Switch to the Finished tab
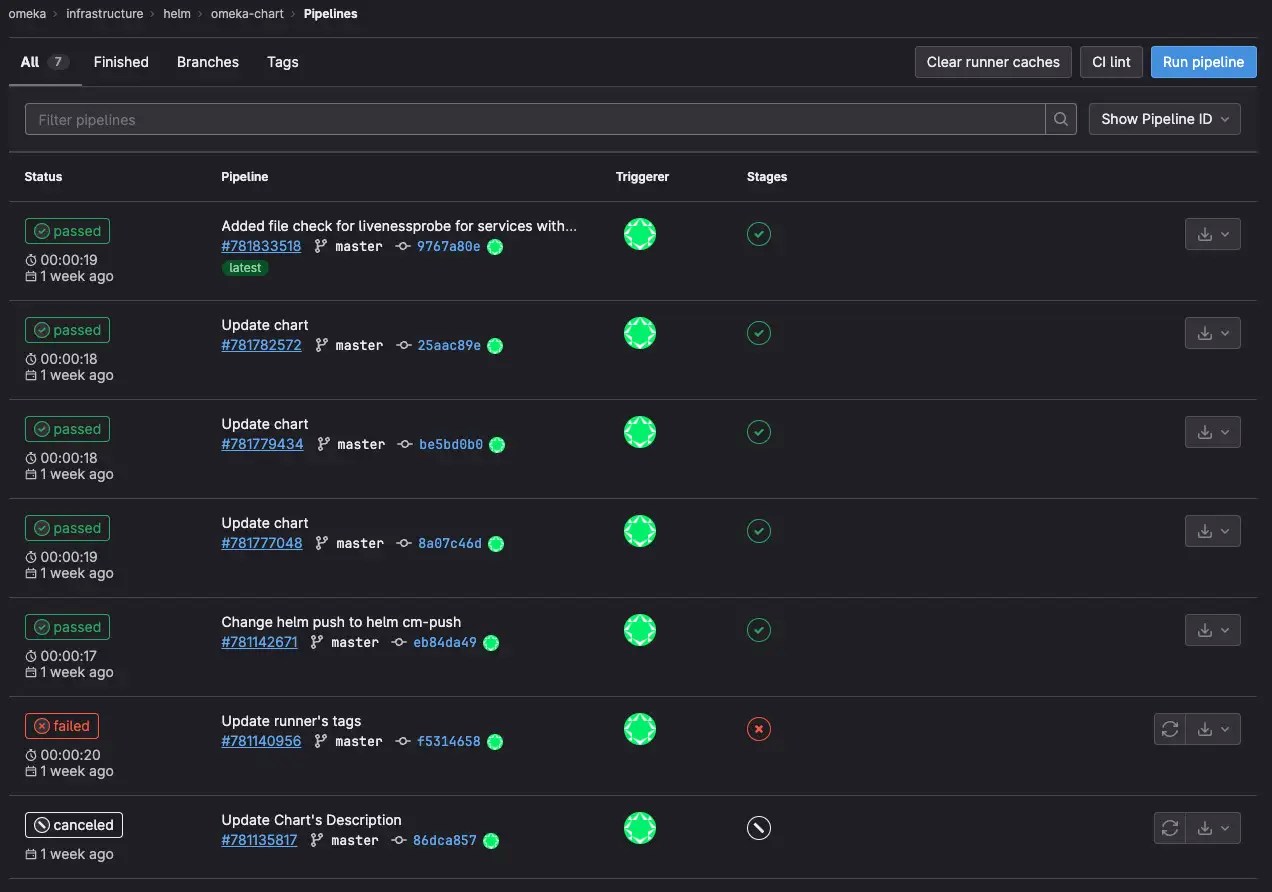This screenshot has height=892, width=1272. (x=120, y=62)
